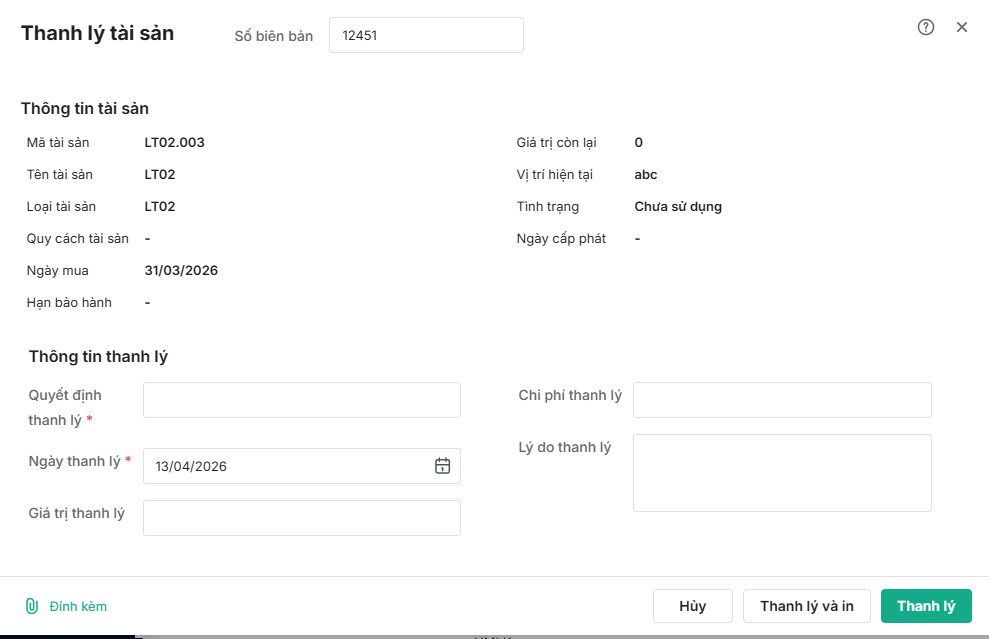Click the Giá trị thanh lý input

click(301, 518)
